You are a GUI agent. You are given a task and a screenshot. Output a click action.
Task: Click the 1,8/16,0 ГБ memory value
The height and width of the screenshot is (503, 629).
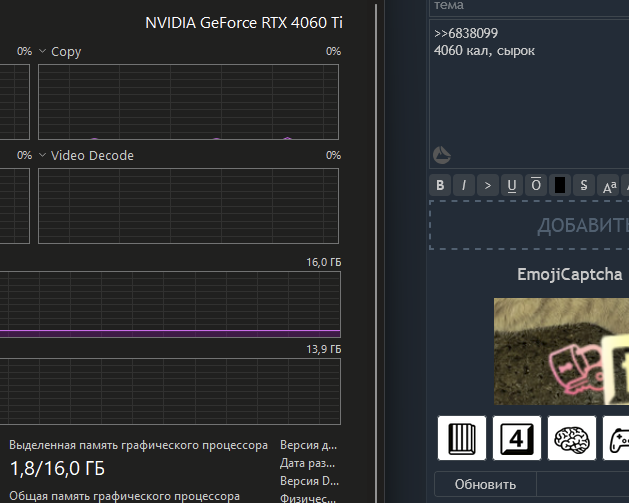coord(57,469)
